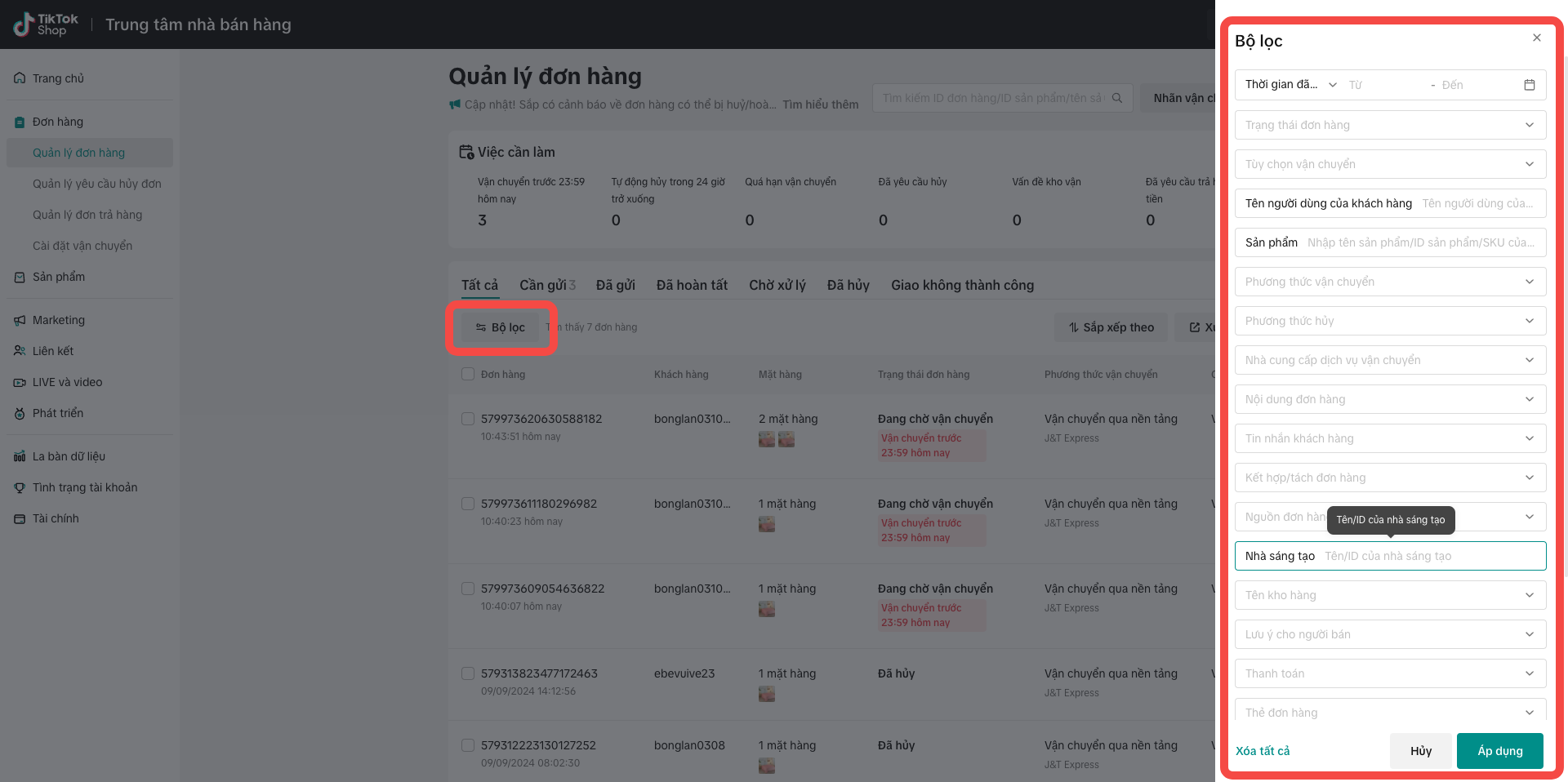
Task: Click the Trang chủ home icon
Action: click(20, 78)
